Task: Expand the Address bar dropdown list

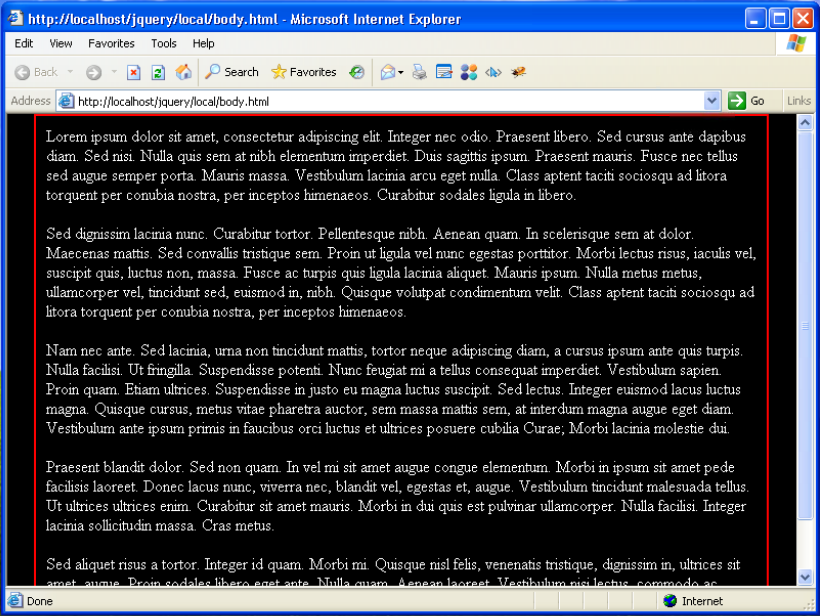Action: pos(711,100)
